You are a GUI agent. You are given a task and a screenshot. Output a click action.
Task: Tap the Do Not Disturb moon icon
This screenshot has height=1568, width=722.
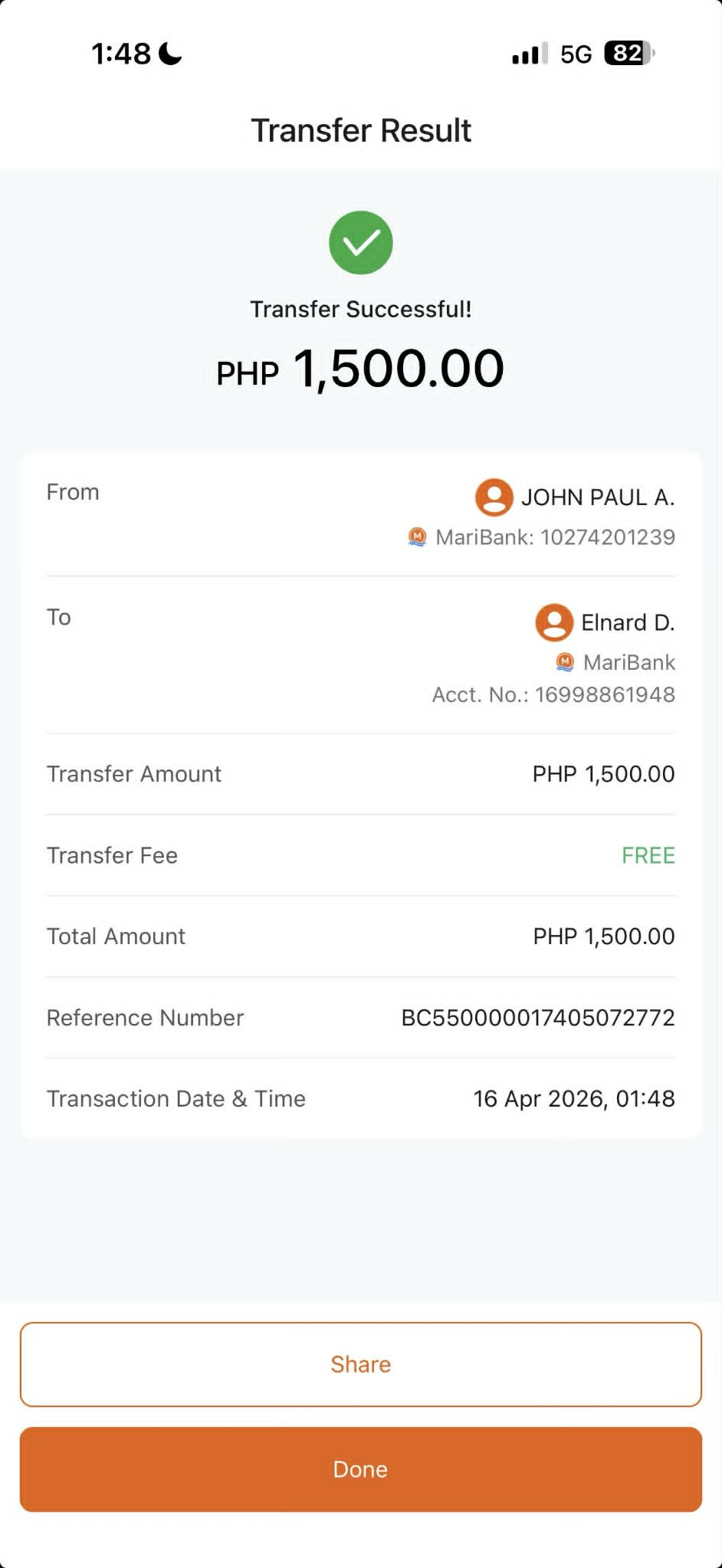[170, 54]
